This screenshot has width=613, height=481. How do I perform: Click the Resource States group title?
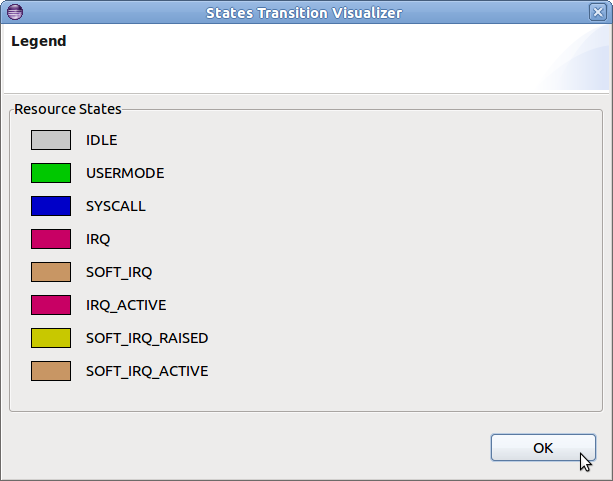click(68, 108)
